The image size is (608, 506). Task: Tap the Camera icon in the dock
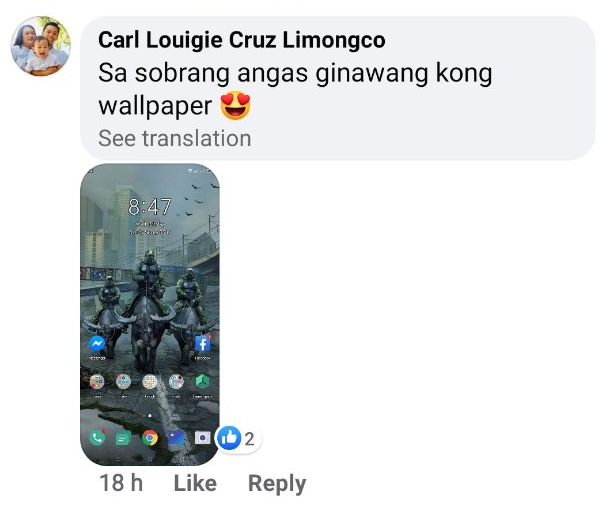pyautogui.click(x=202, y=438)
